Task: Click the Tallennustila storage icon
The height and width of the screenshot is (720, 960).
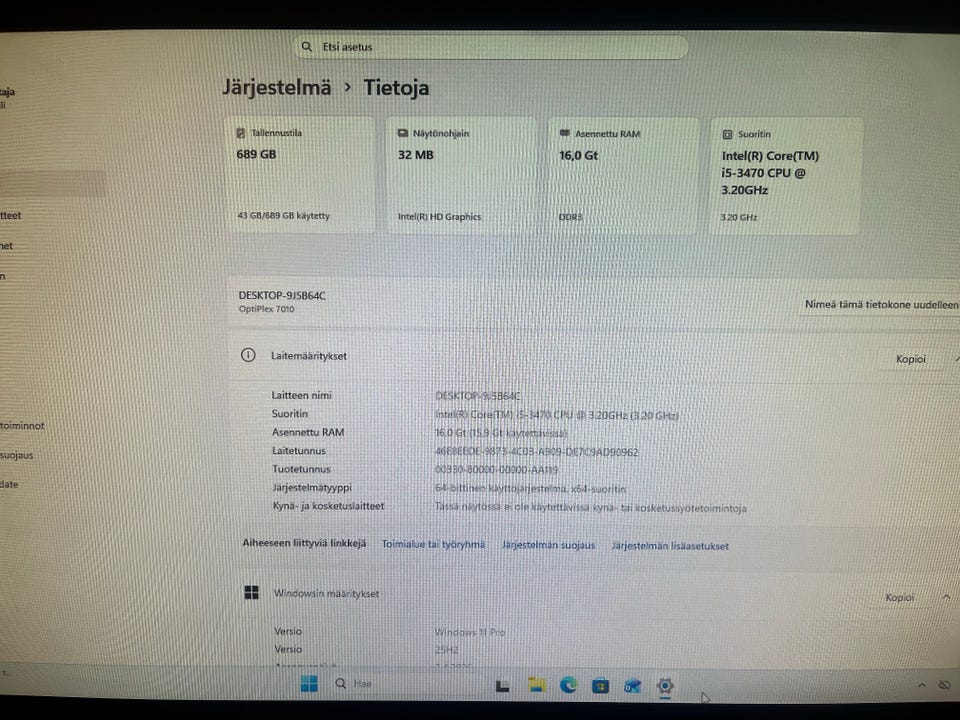Action: tap(241, 133)
